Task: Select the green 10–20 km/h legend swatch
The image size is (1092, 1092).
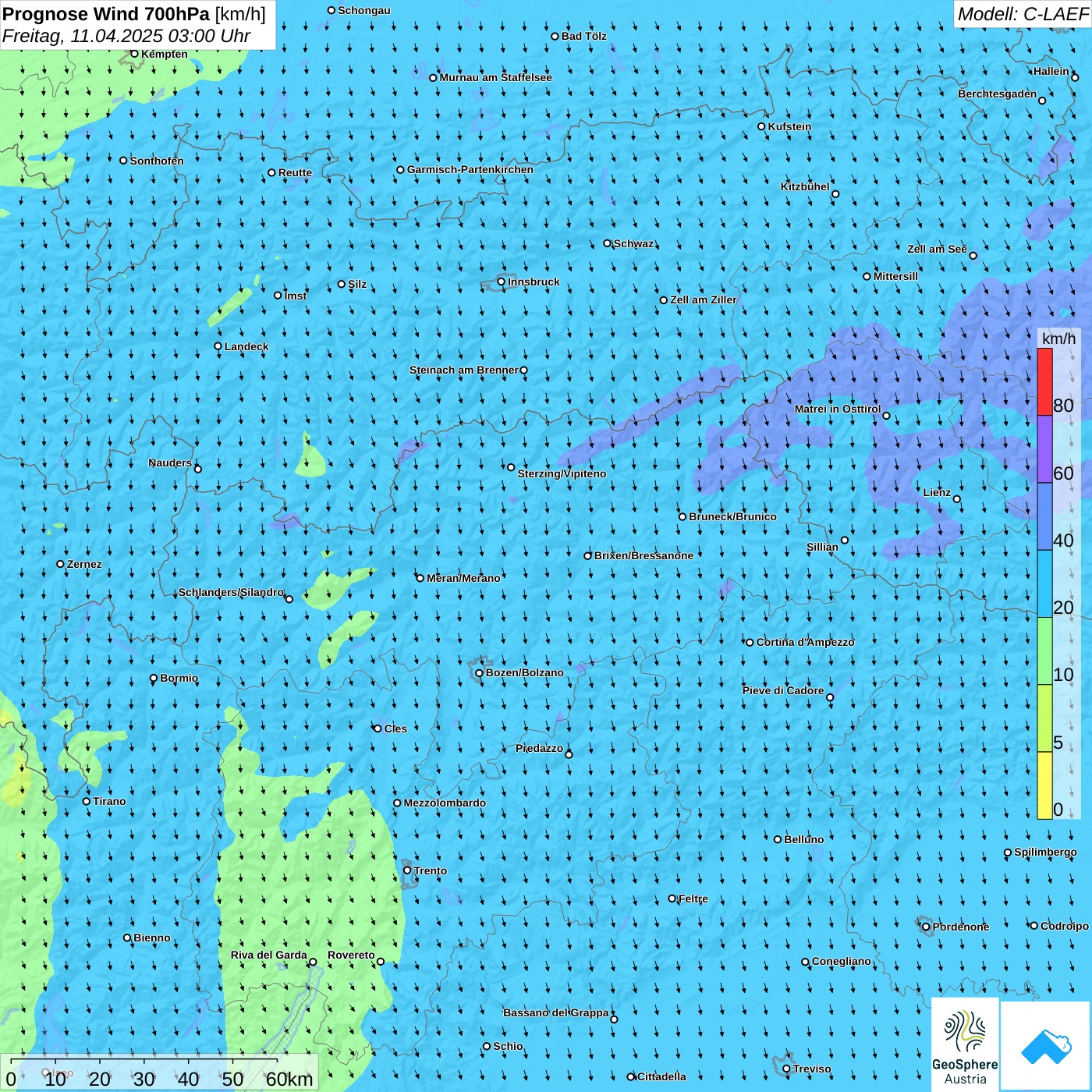Action: coord(1044,651)
